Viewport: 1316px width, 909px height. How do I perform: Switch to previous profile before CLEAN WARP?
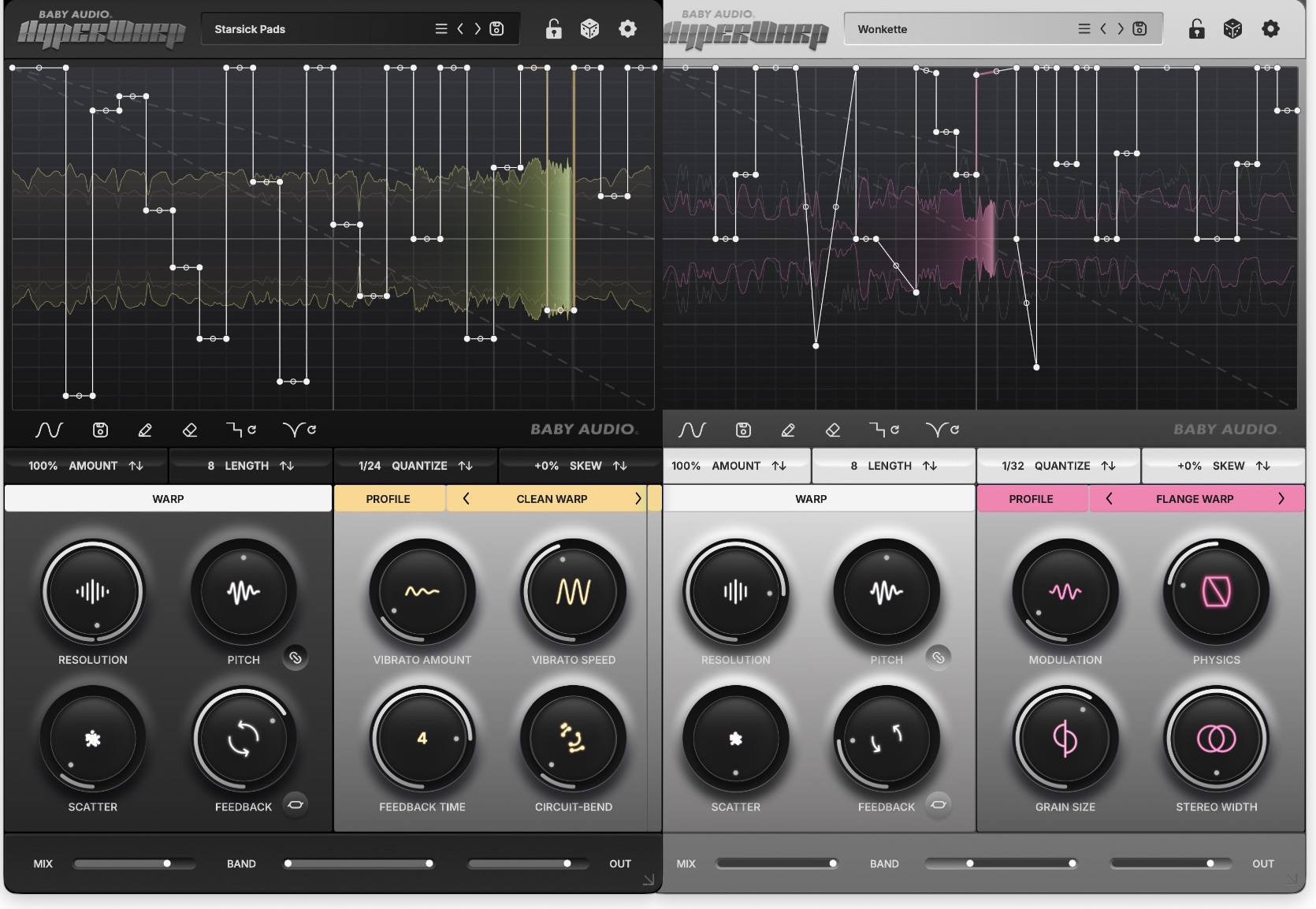point(466,499)
